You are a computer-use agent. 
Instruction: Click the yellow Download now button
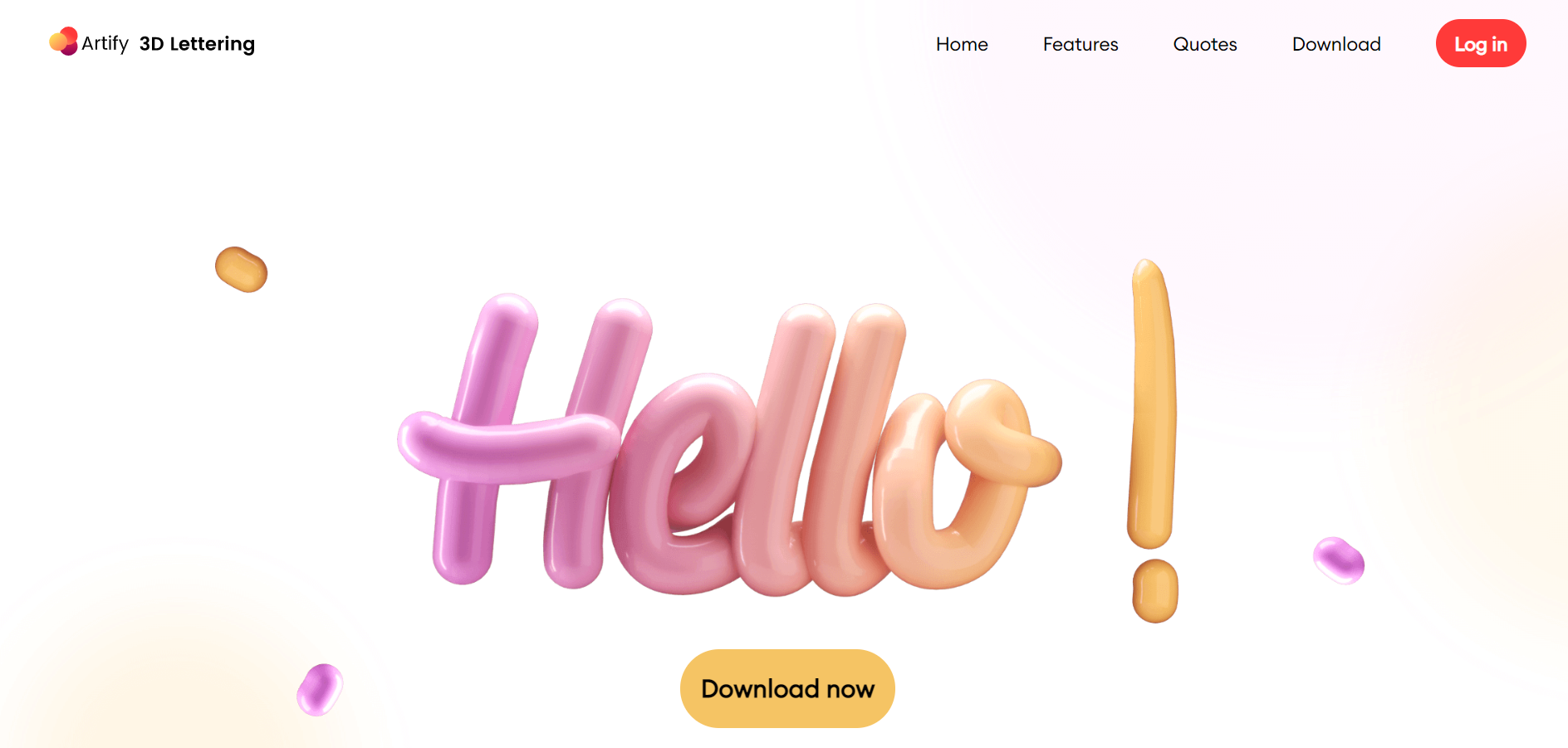tap(787, 688)
